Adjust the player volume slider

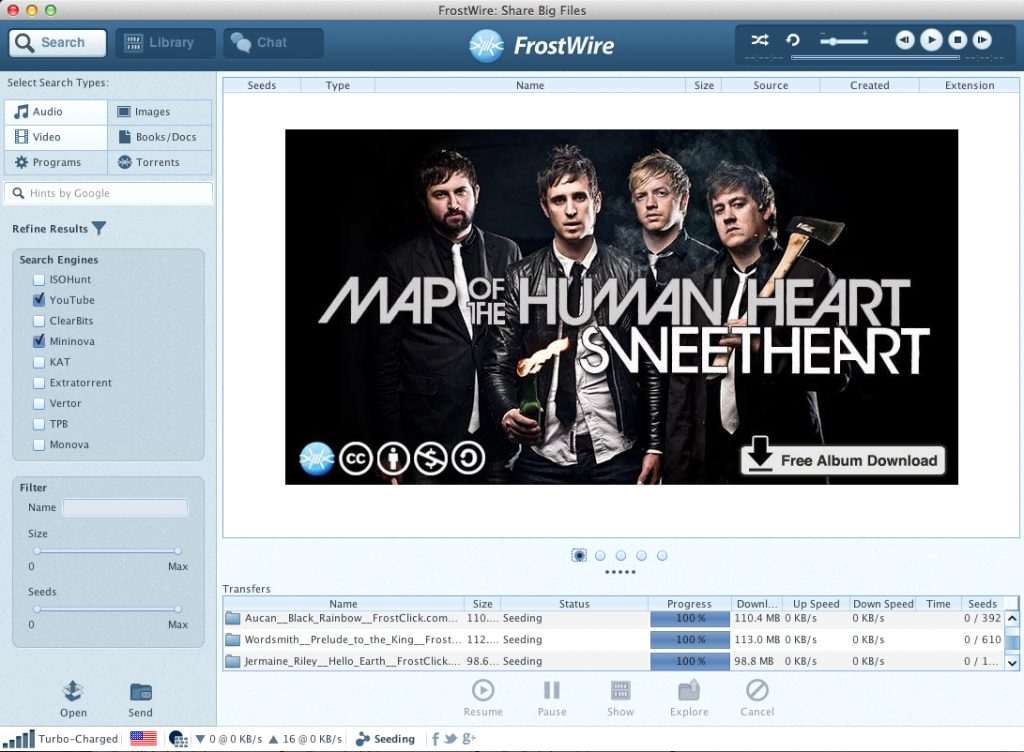pos(844,40)
